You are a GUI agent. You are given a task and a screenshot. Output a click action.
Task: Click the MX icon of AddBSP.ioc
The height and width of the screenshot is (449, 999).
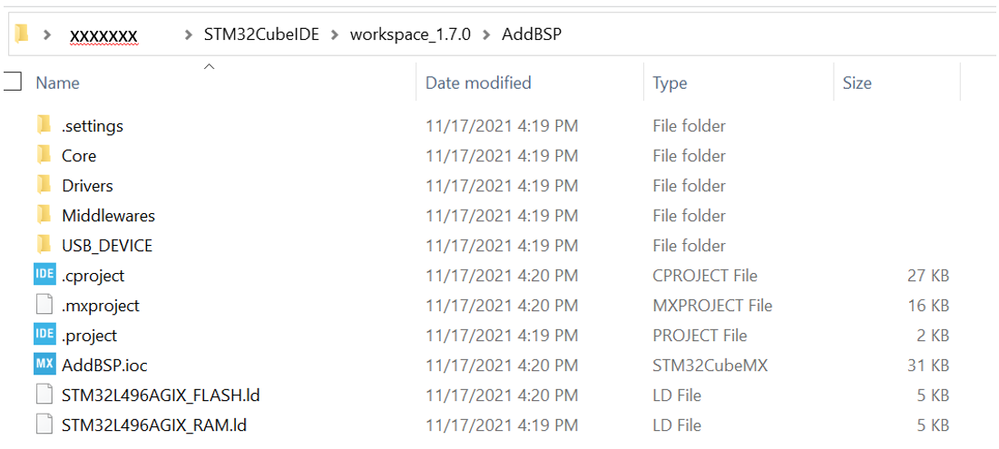click(x=44, y=365)
